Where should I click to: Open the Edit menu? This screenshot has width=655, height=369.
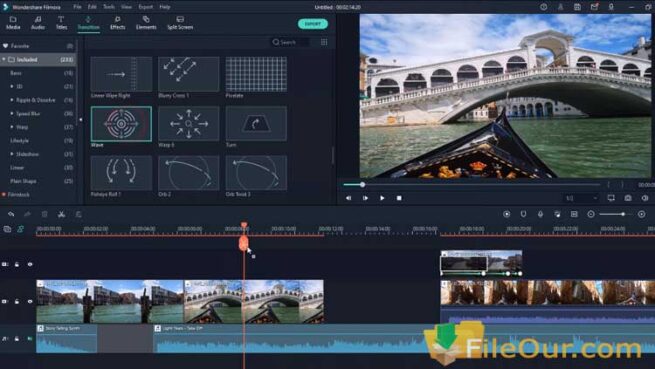coord(92,7)
